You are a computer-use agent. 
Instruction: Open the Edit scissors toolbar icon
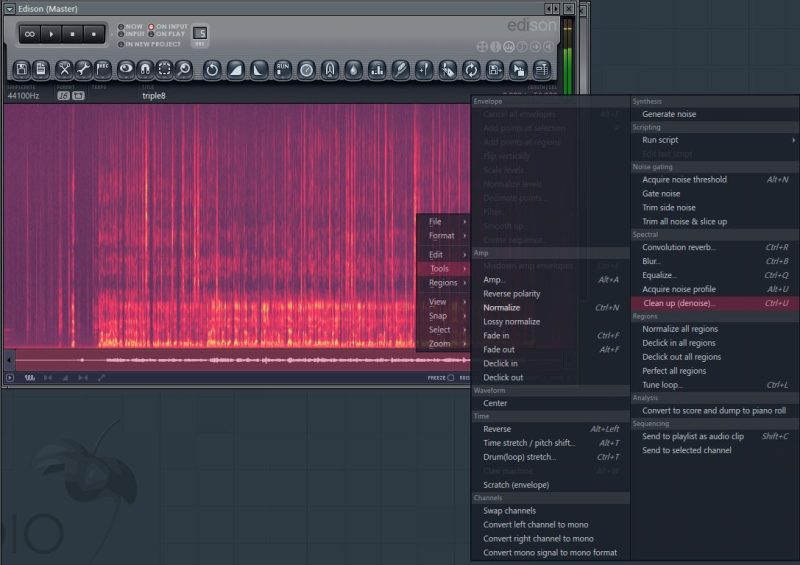tap(64, 69)
